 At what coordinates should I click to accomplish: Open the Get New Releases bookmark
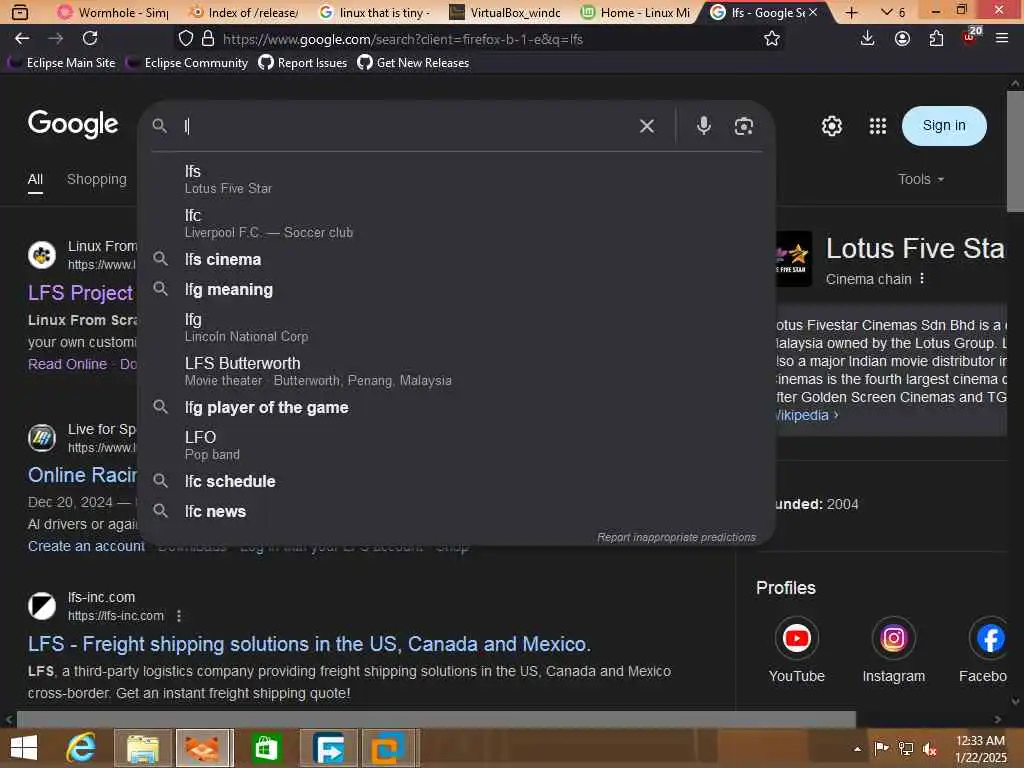tap(413, 63)
